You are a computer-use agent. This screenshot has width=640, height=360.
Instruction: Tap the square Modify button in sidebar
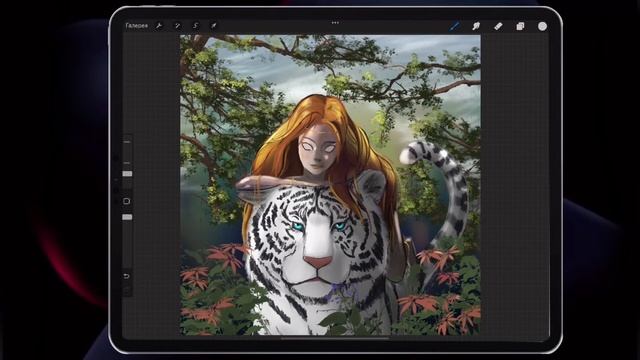(x=127, y=201)
